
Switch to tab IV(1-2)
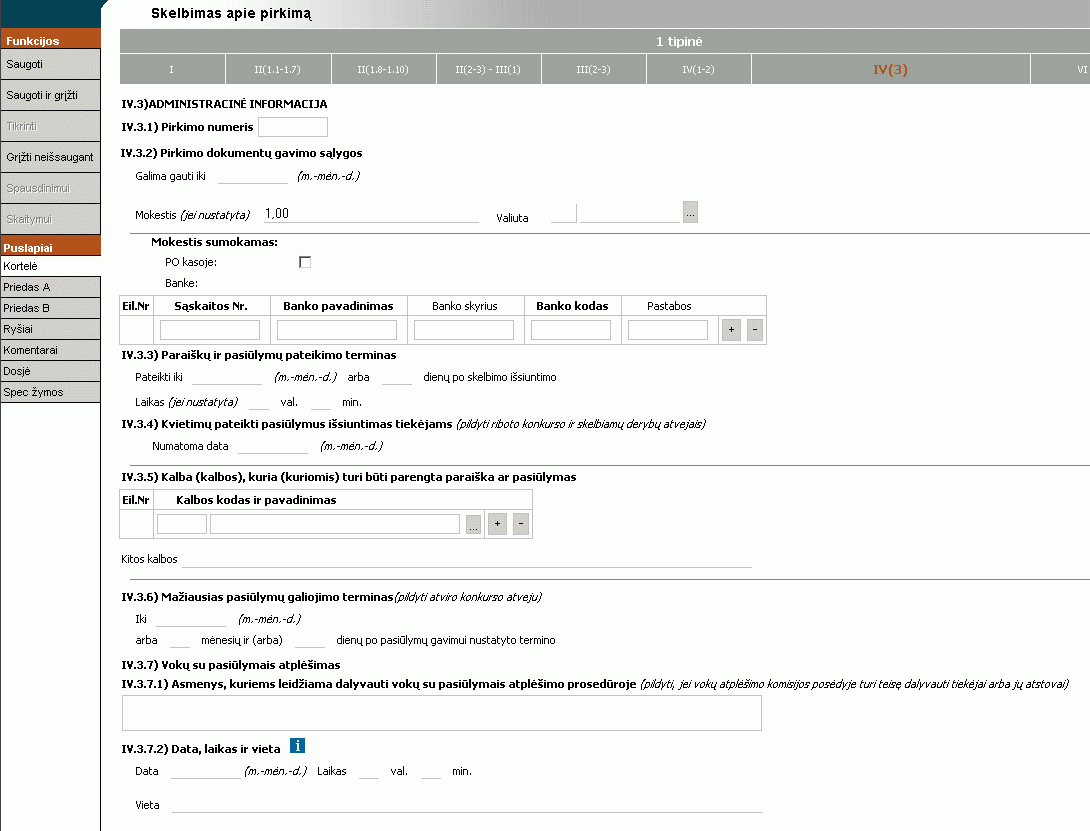(699, 70)
